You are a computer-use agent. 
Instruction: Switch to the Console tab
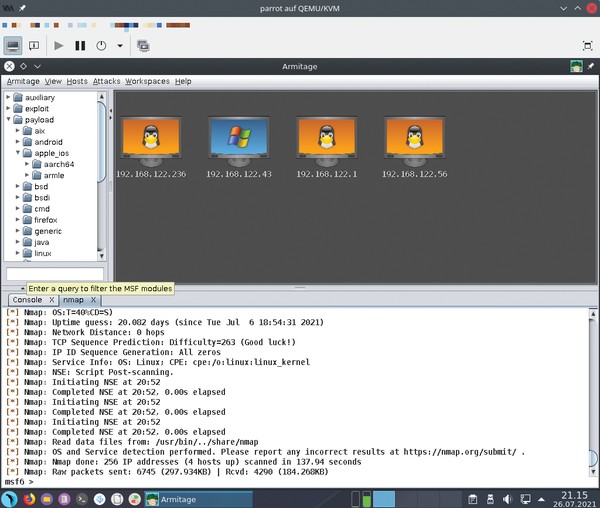click(x=28, y=300)
